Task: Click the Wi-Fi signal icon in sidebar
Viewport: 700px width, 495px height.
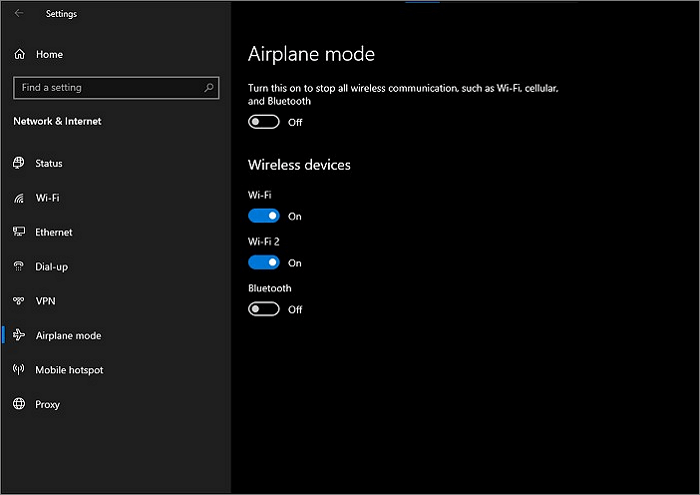Action: tap(18, 198)
